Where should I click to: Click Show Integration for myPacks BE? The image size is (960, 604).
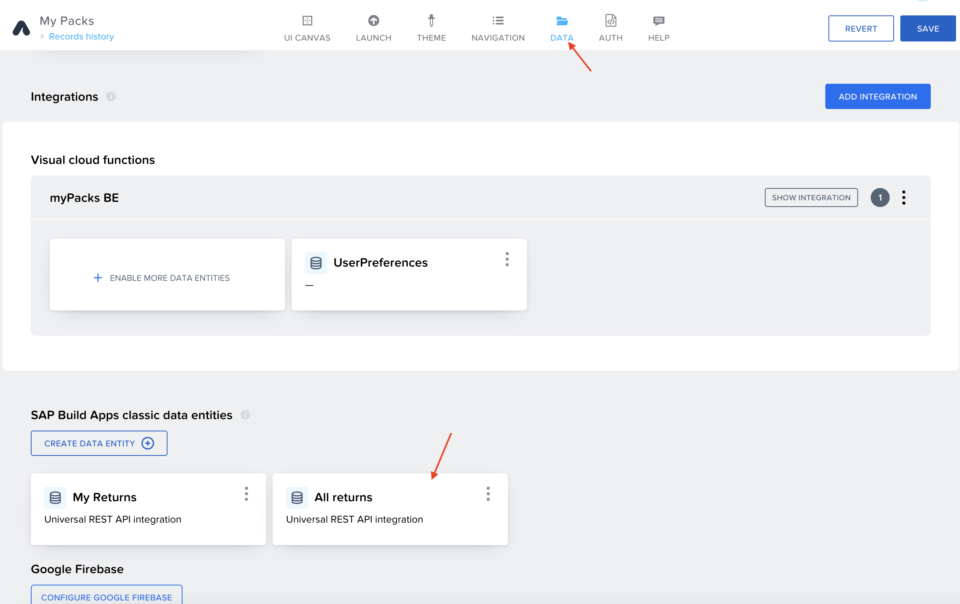coord(811,198)
